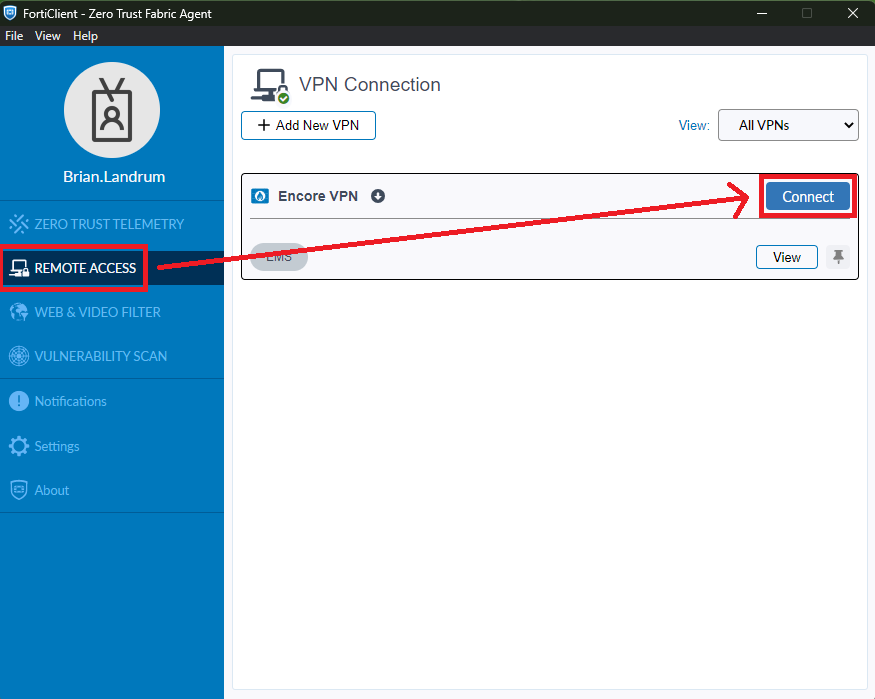Viewport: 875px width, 699px height.
Task: Click the Add New VPN button
Action: (309, 126)
